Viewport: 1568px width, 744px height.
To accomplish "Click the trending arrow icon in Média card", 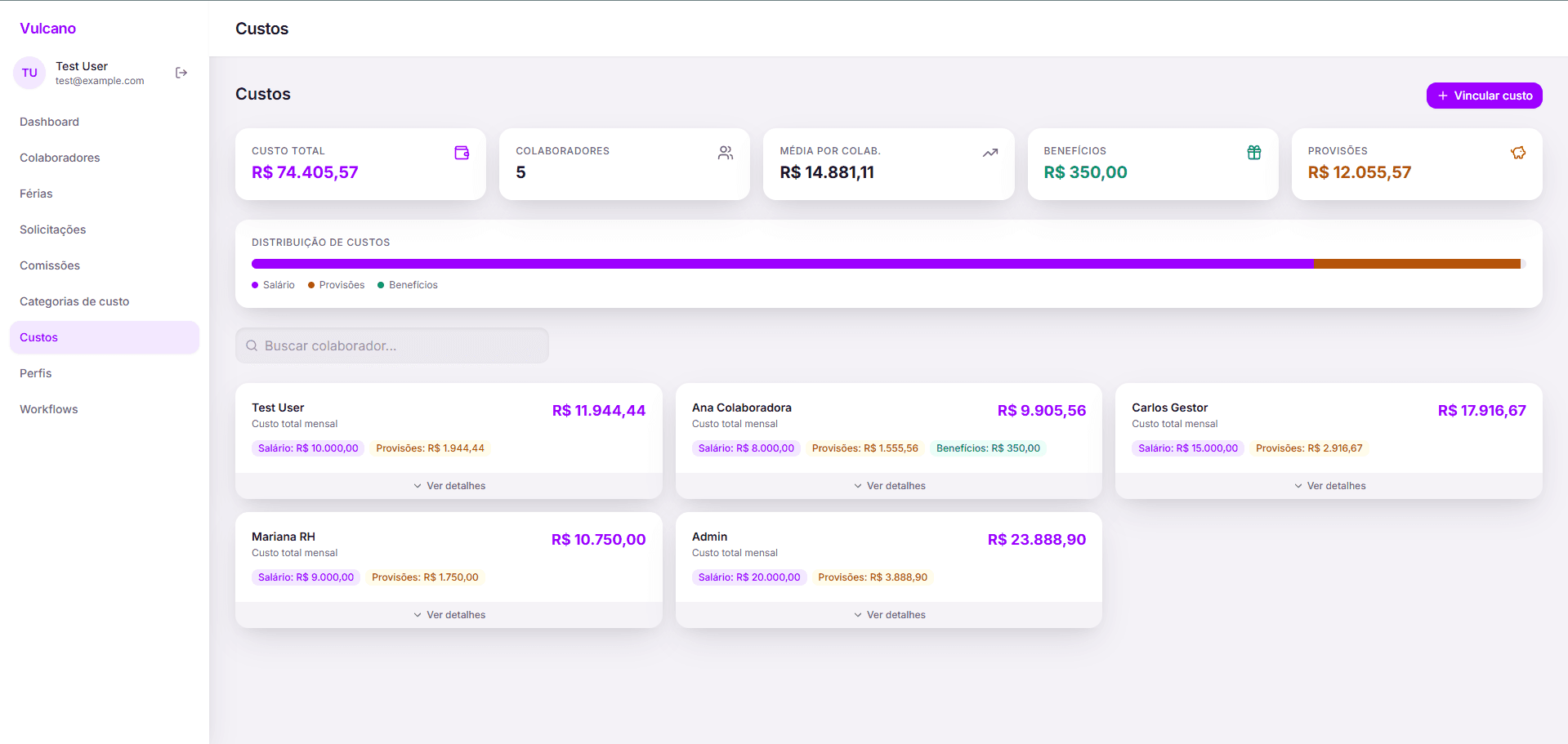I will [990, 153].
